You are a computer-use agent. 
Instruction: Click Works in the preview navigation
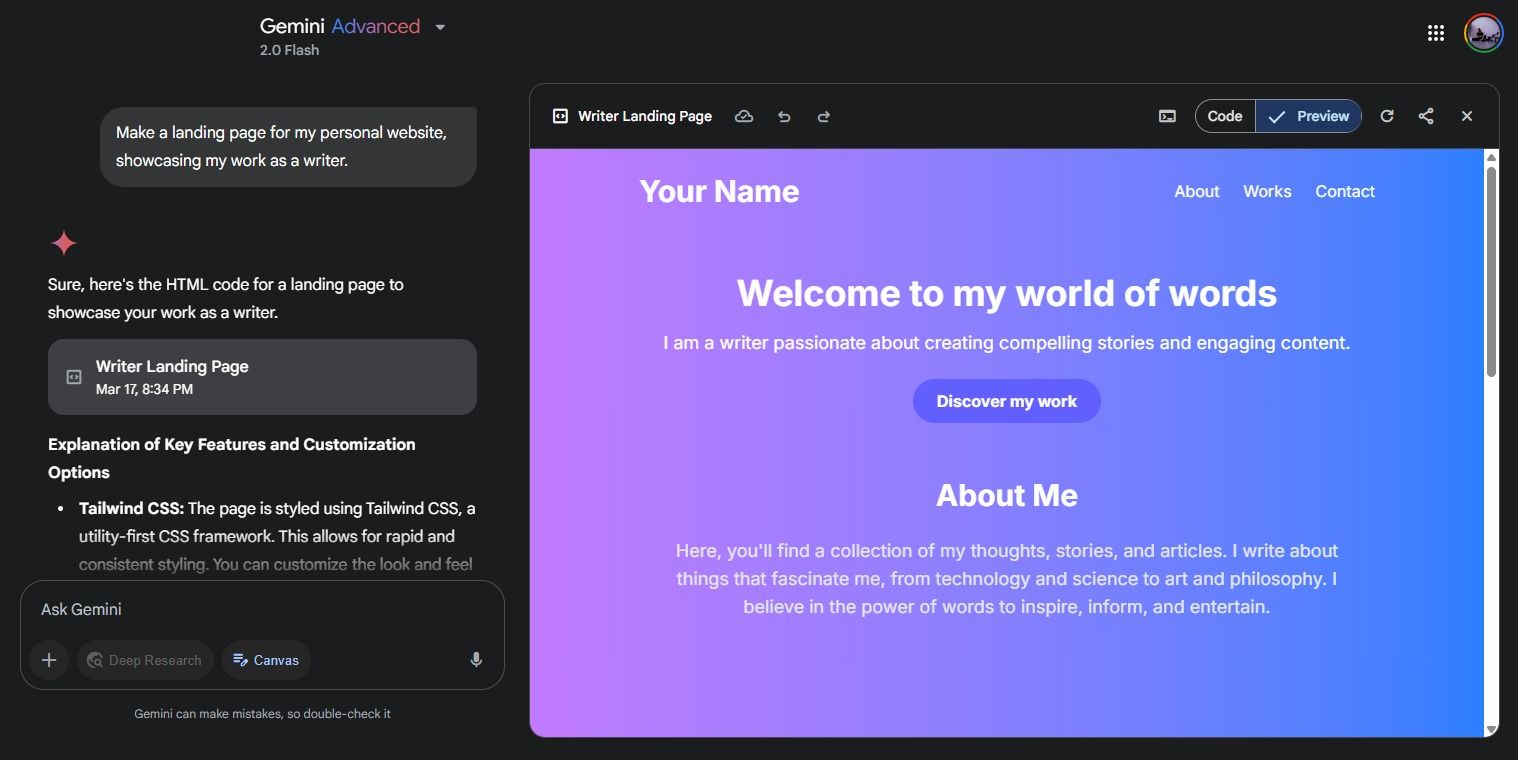tap(1267, 192)
